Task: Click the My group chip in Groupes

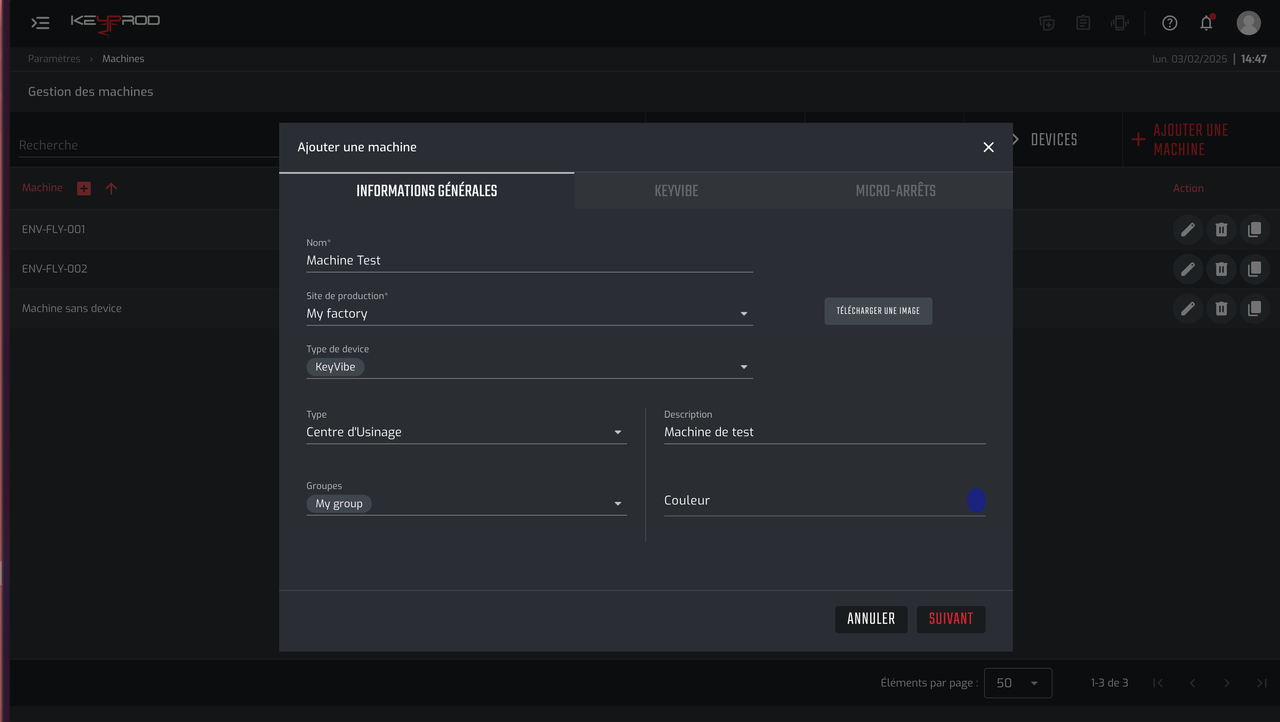Action: click(x=339, y=504)
